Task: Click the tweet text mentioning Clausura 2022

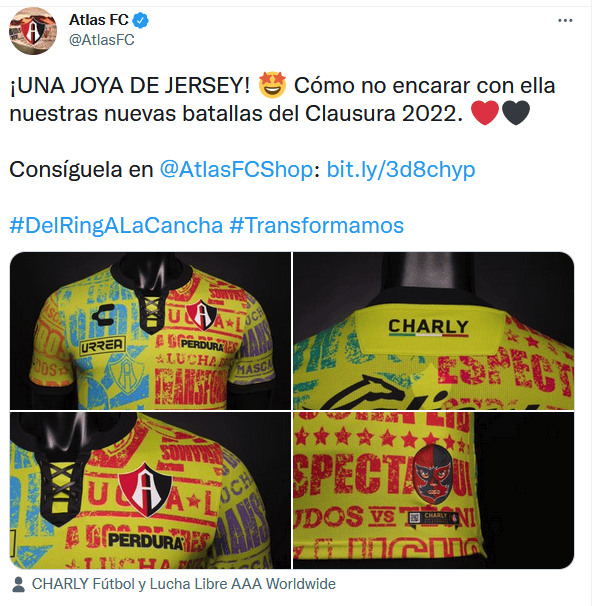Action: pyautogui.click(x=282, y=99)
